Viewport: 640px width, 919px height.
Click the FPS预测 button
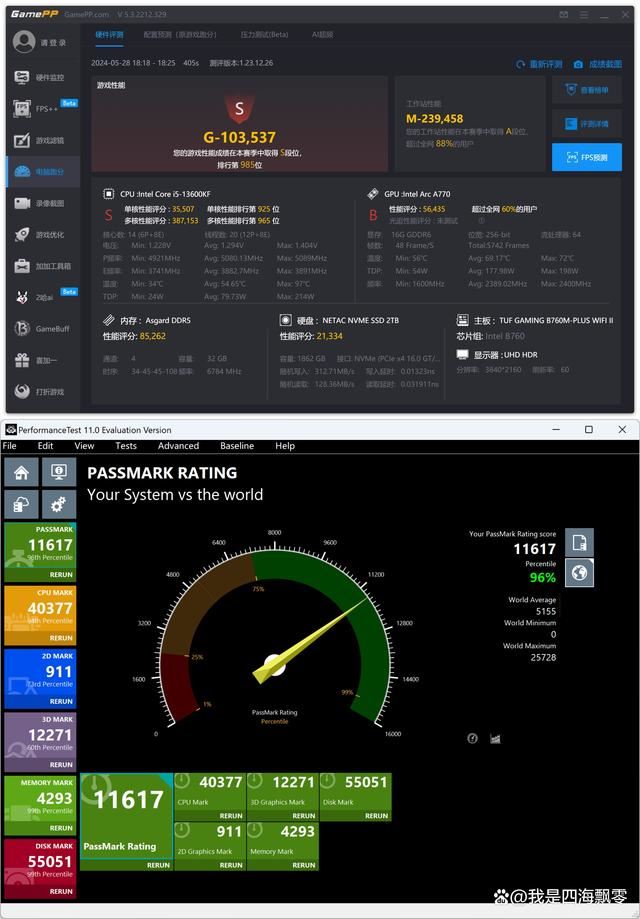[587, 157]
